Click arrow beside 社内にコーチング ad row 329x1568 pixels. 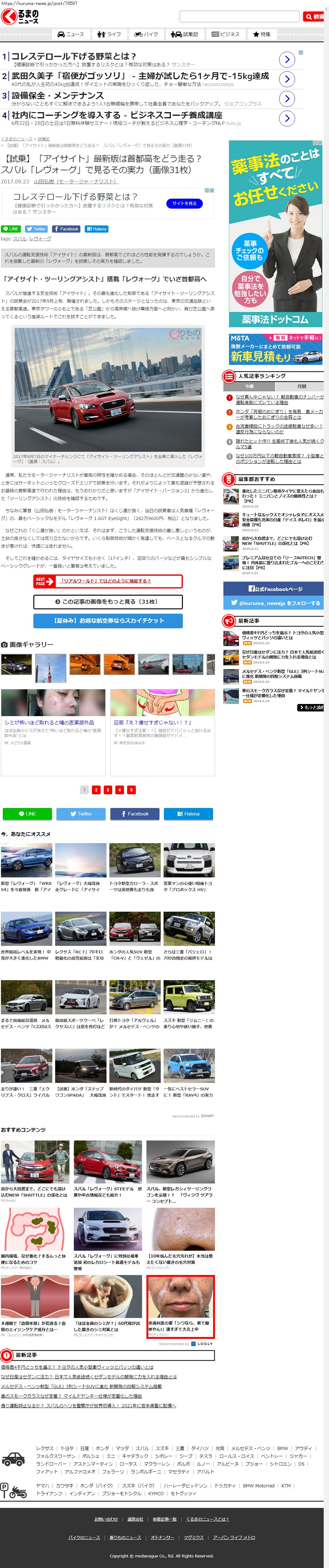pos(287,118)
